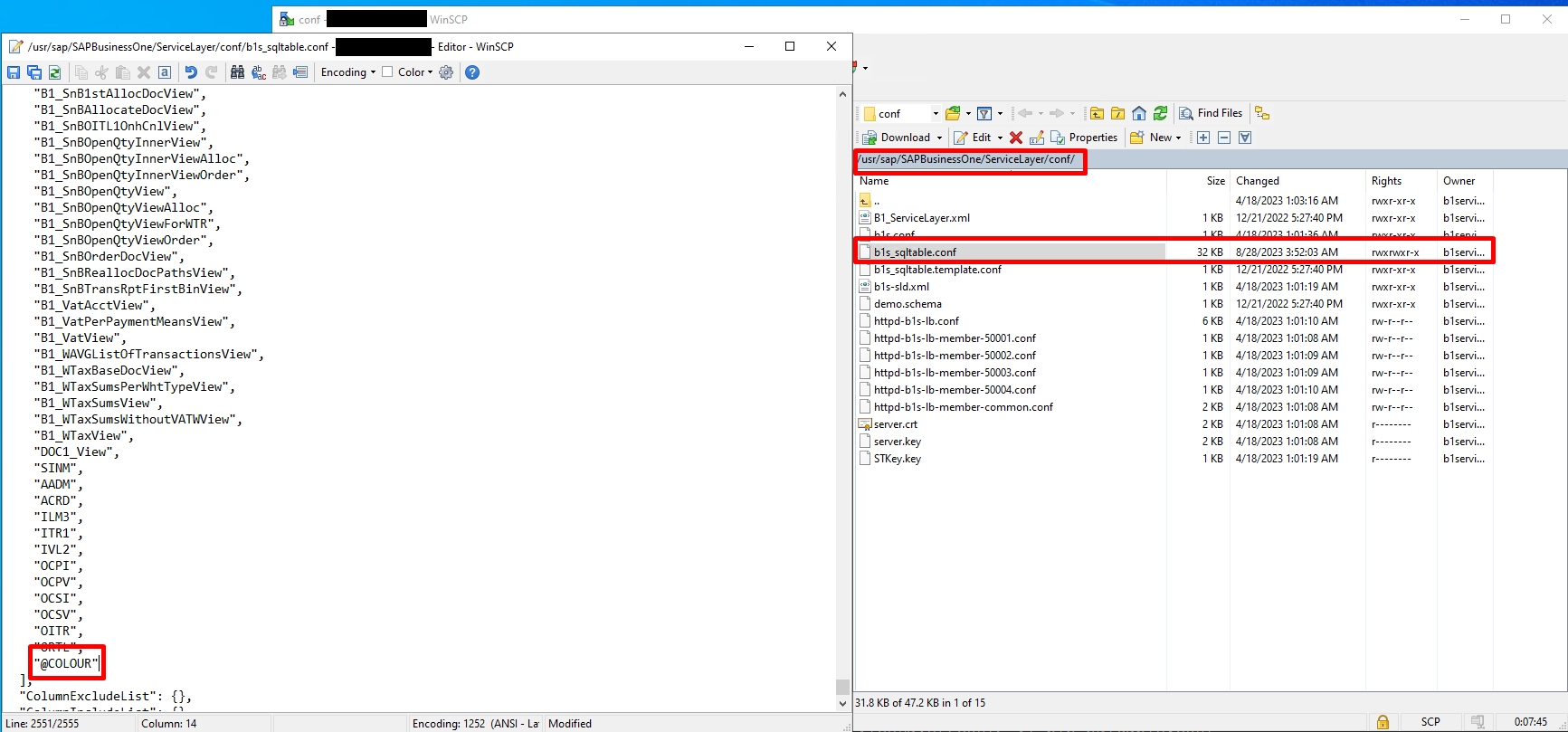1568x732 pixels.
Task: Click the New button
Action: pyautogui.click(x=1151, y=138)
